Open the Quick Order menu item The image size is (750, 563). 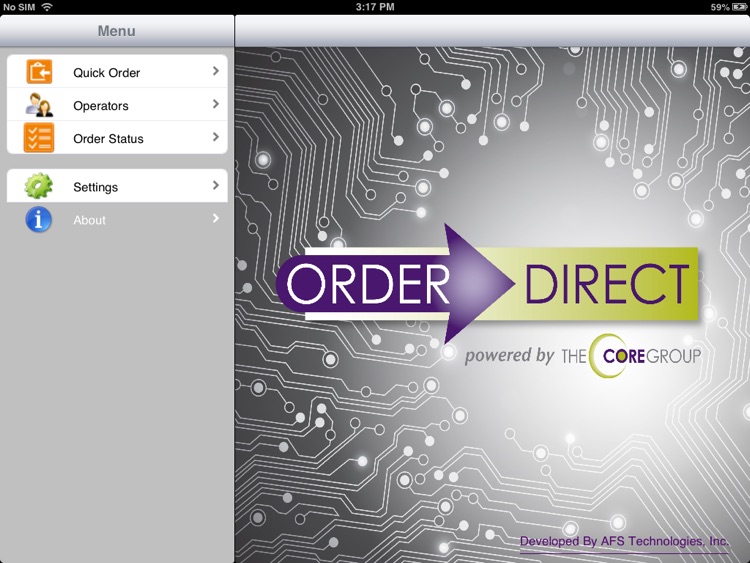pos(117,71)
